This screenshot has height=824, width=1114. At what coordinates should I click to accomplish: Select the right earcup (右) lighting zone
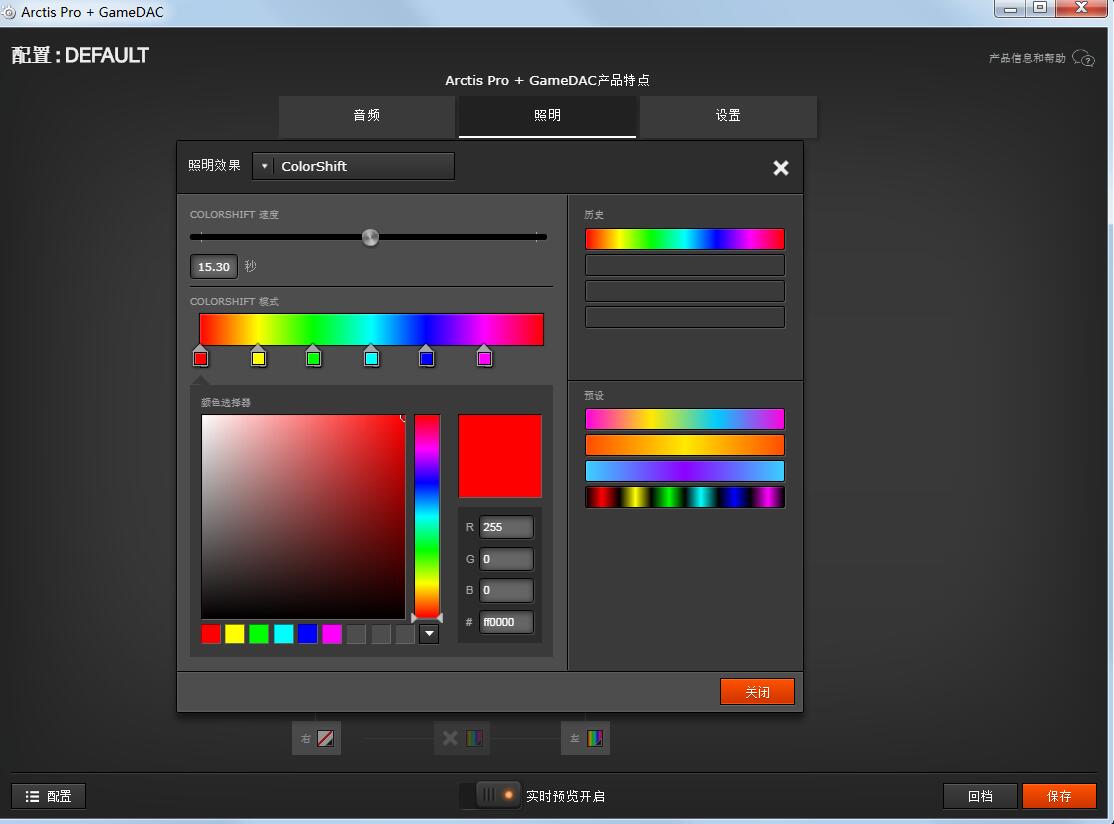[317, 738]
